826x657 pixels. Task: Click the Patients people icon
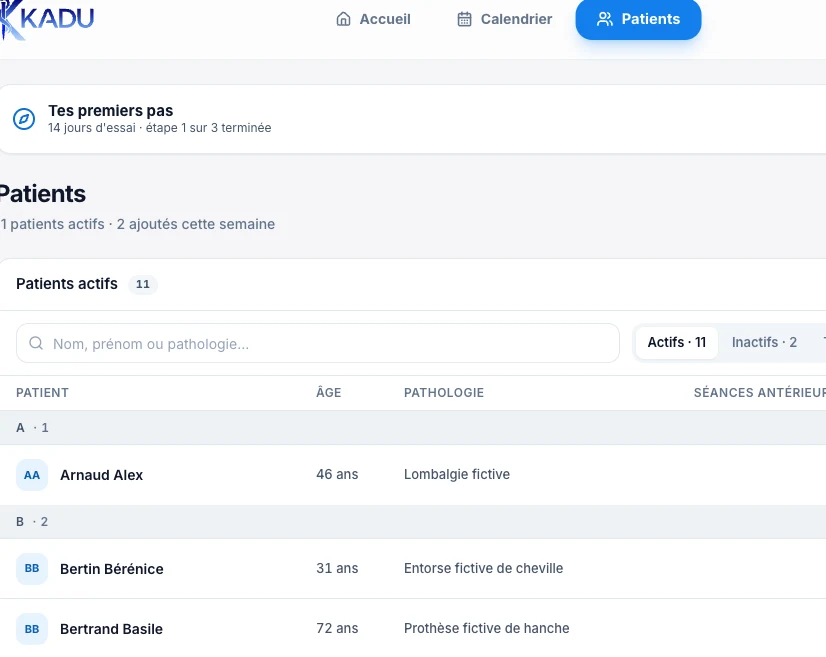605,19
